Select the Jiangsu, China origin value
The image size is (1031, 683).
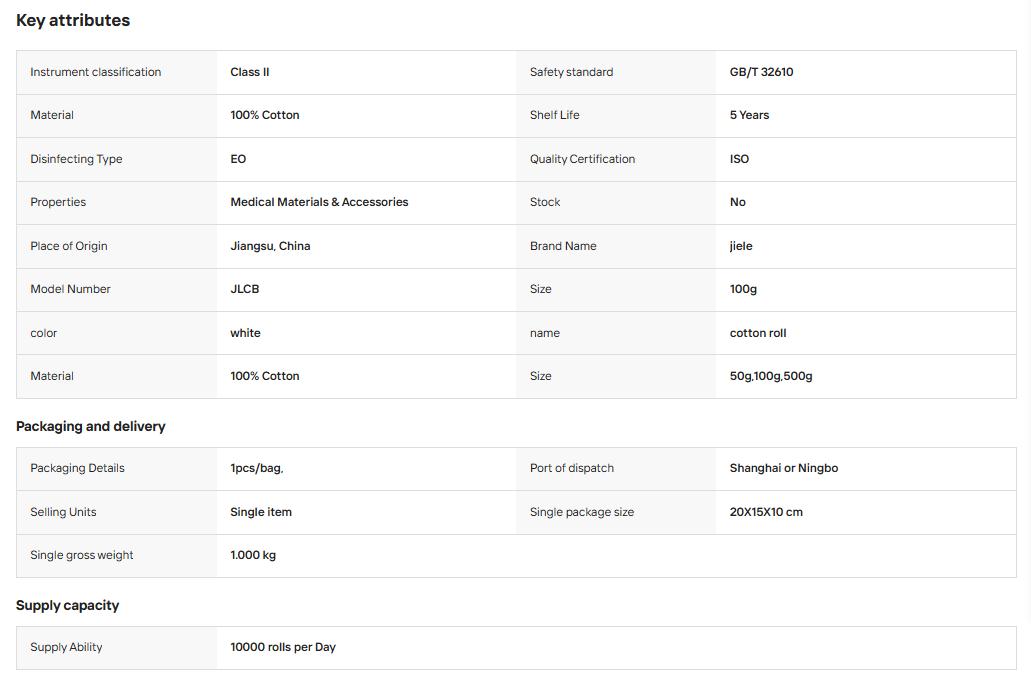click(x=270, y=246)
